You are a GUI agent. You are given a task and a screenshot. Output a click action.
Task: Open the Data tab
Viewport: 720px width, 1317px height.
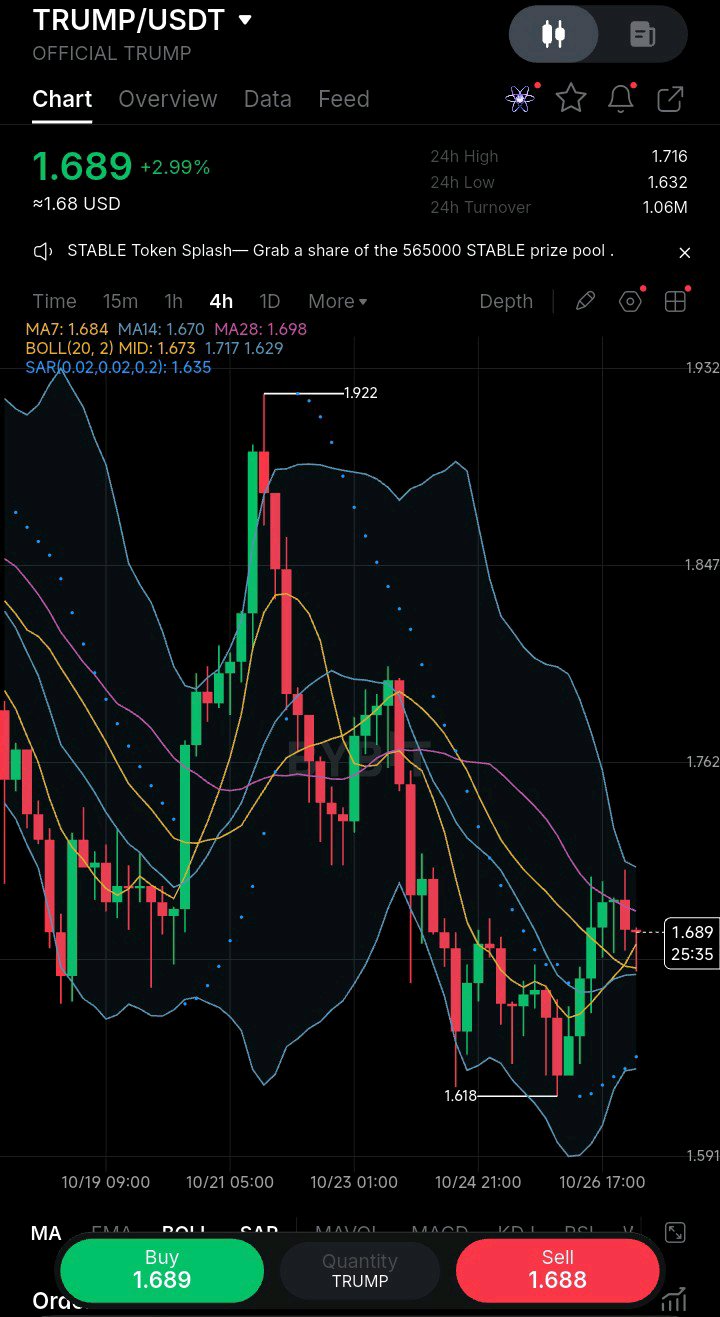point(268,99)
